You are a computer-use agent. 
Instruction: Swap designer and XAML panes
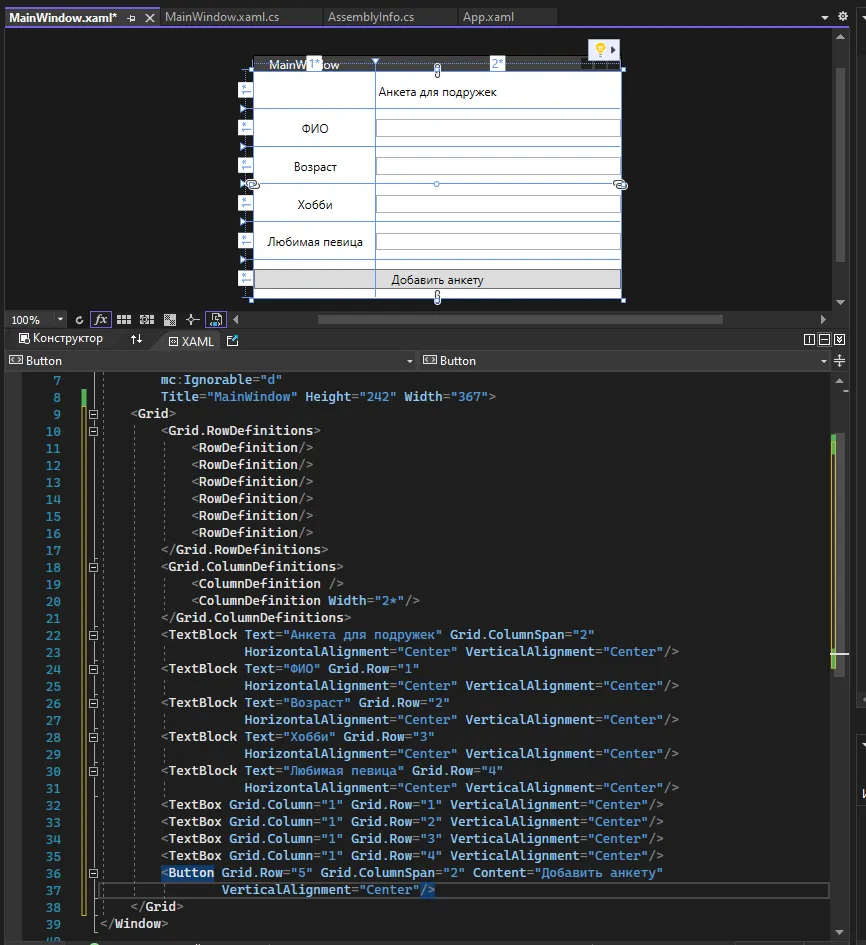pos(137,339)
